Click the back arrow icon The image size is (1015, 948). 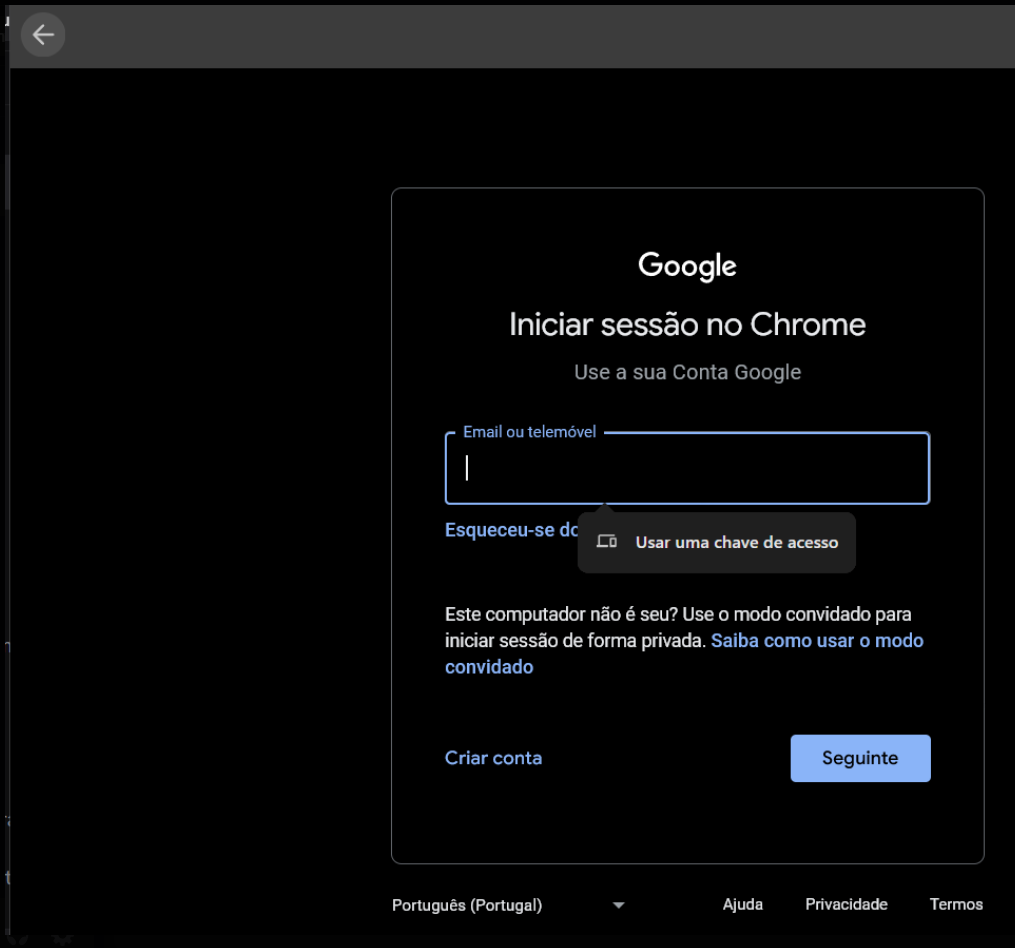[x=43, y=35]
